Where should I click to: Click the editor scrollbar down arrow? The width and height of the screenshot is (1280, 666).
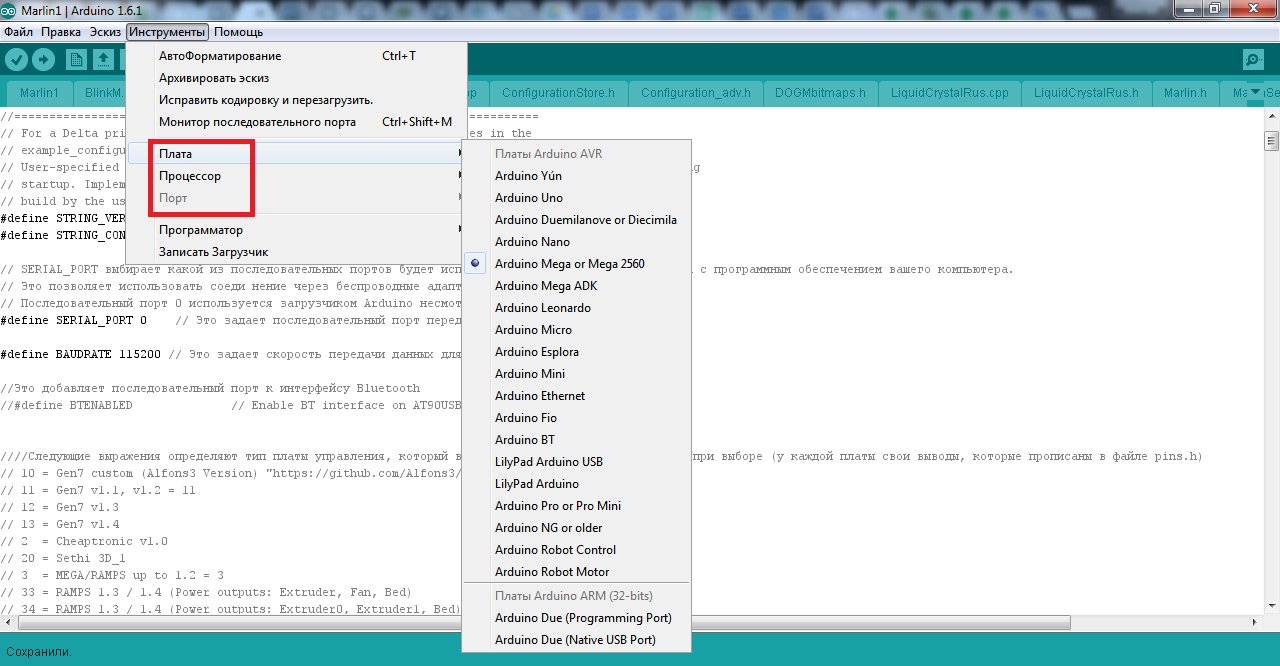coord(1271,605)
